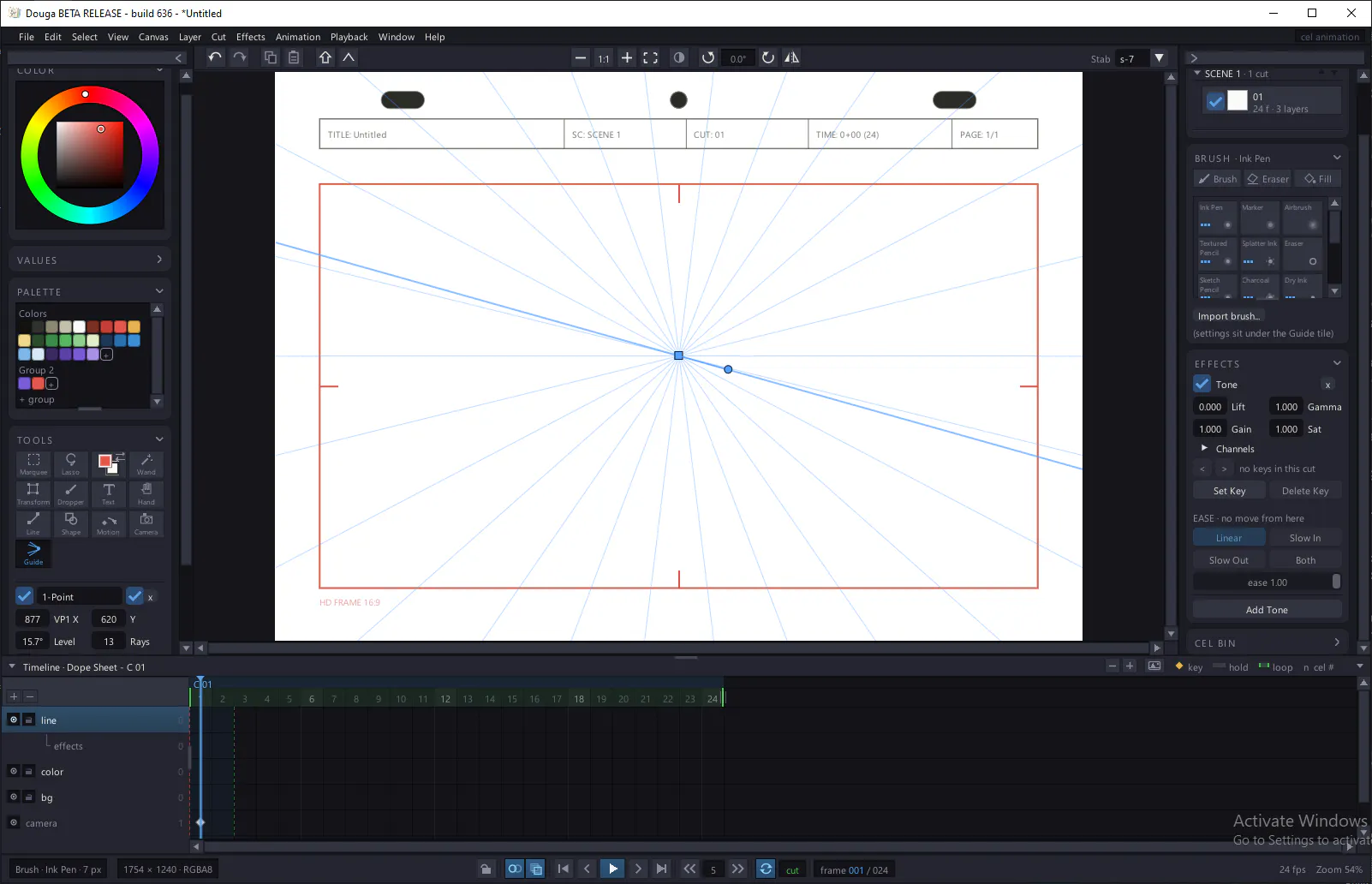Select the Text tool

109,494
